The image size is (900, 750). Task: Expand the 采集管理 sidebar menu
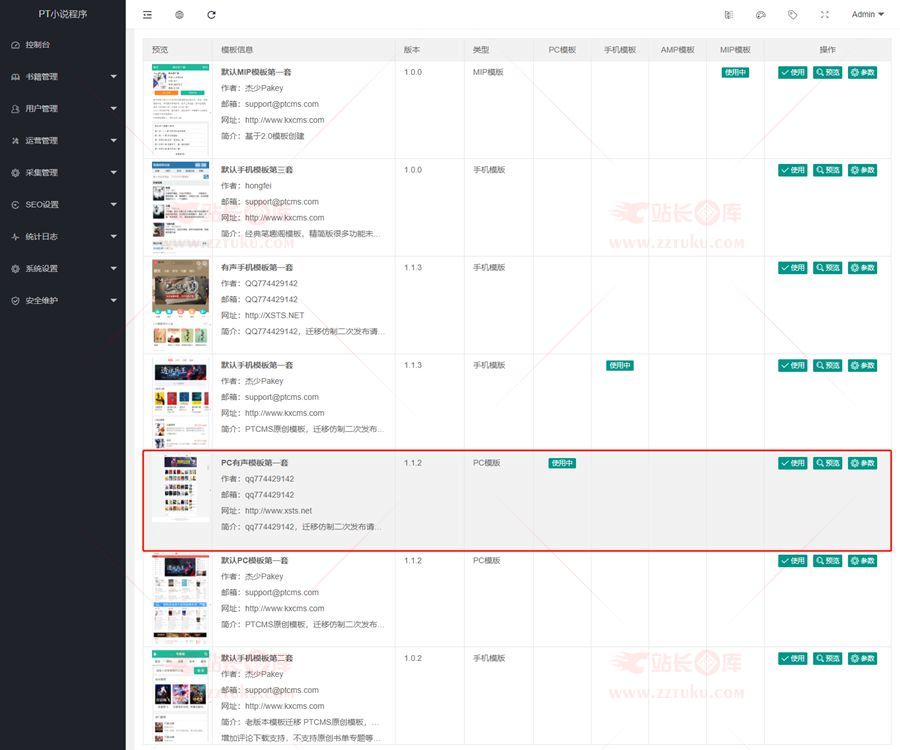coord(62,173)
